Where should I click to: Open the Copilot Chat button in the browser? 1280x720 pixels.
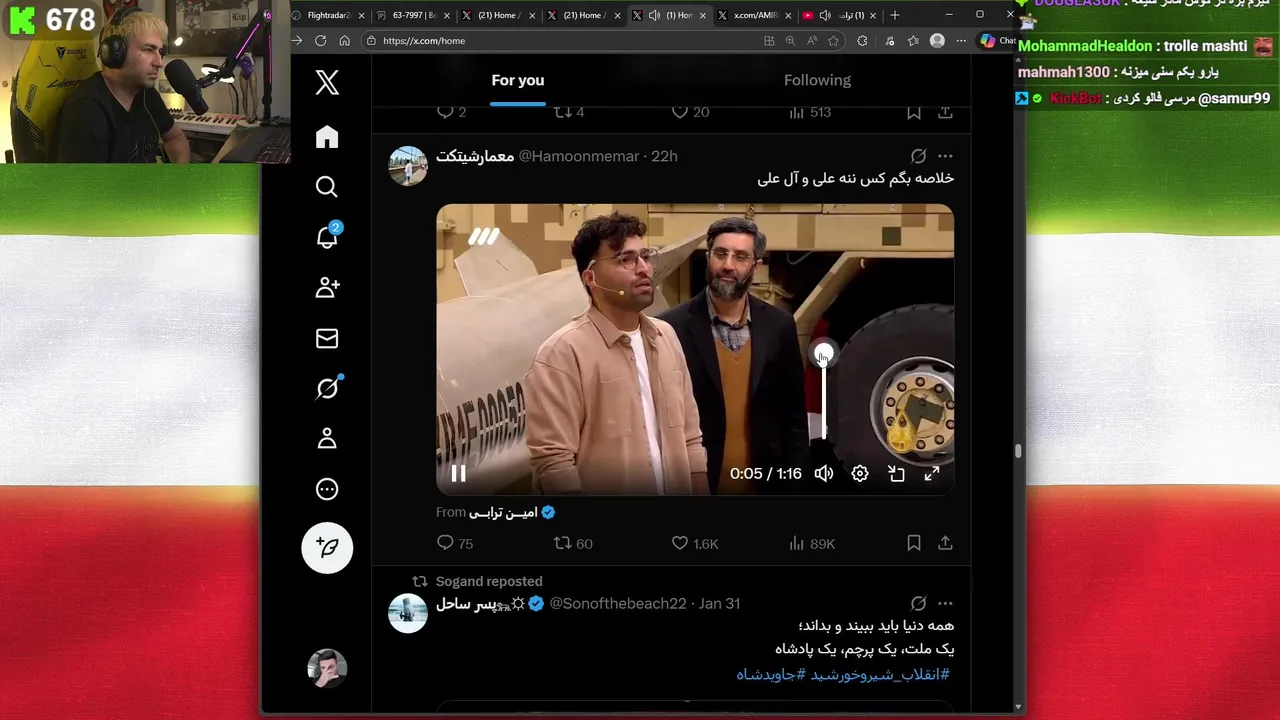pyautogui.click(x=998, y=41)
